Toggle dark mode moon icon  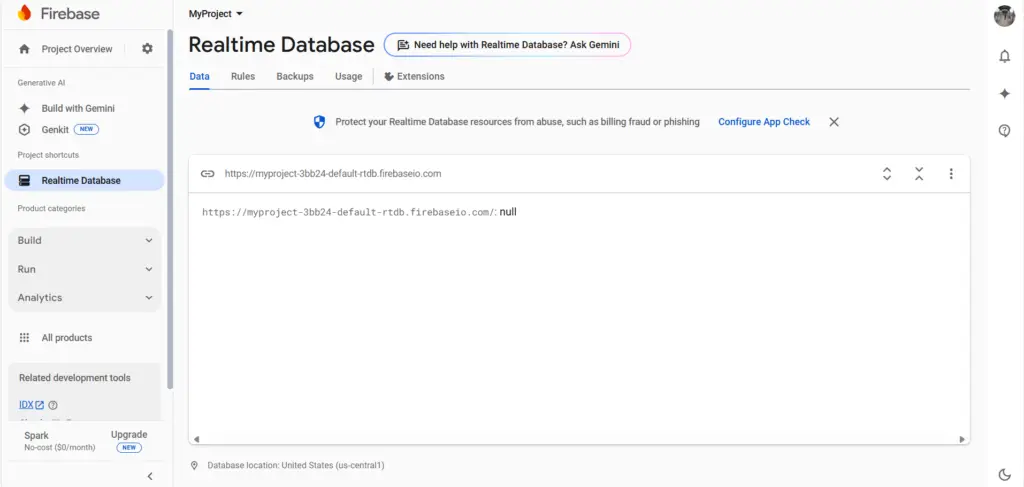tap(1004, 475)
